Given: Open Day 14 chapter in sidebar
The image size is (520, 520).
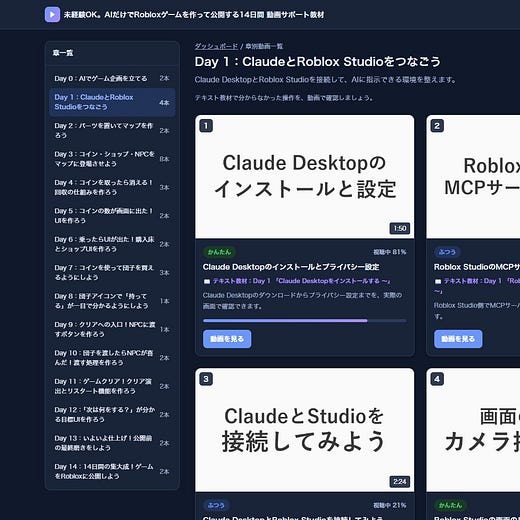Looking at the screenshot, I should 112,471.
